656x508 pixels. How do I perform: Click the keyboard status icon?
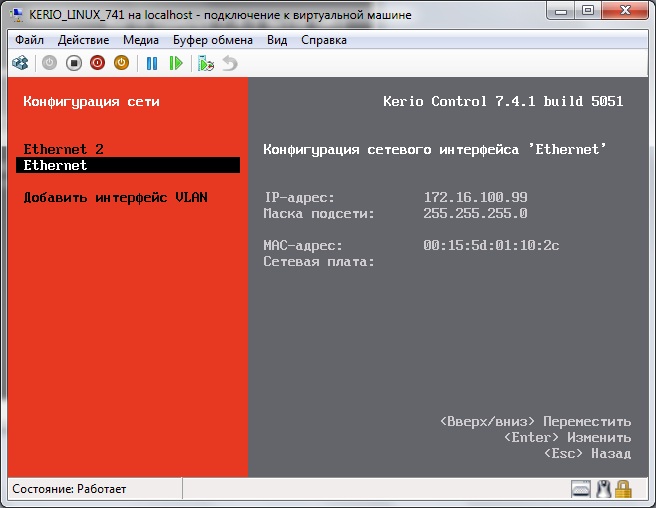point(582,489)
